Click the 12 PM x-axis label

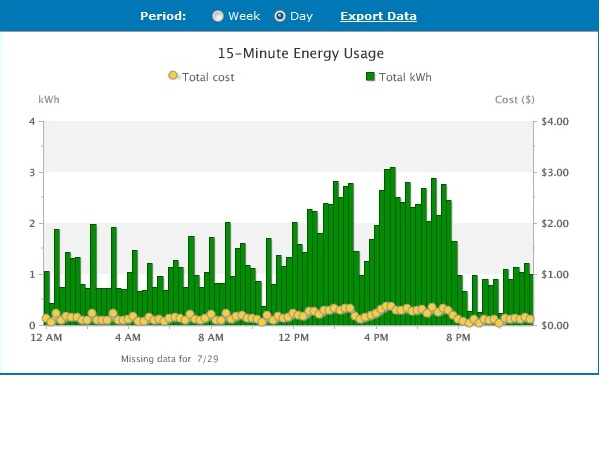[293, 339]
